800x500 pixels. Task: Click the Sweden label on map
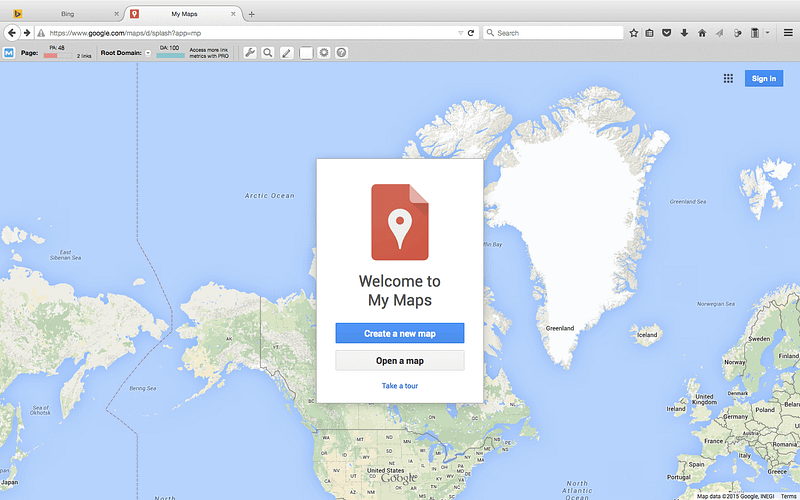[759, 339]
